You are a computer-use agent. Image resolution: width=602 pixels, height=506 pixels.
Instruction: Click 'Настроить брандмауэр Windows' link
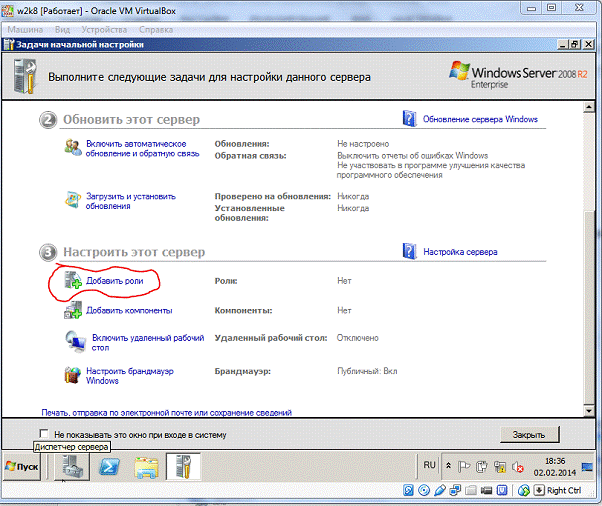(x=130, y=376)
